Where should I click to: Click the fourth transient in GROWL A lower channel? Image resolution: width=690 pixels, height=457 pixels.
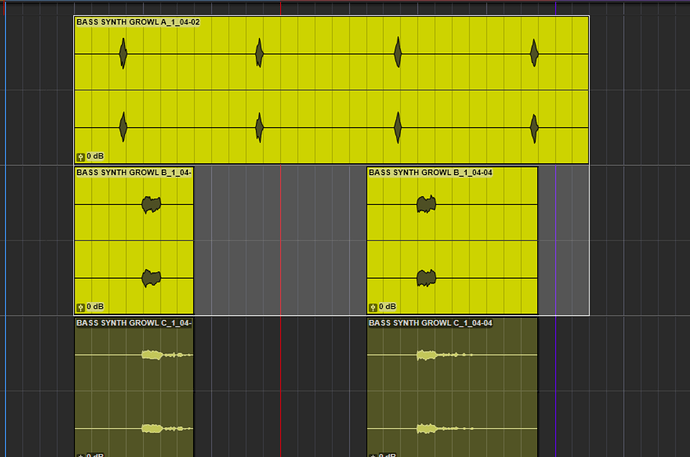(534, 128)
